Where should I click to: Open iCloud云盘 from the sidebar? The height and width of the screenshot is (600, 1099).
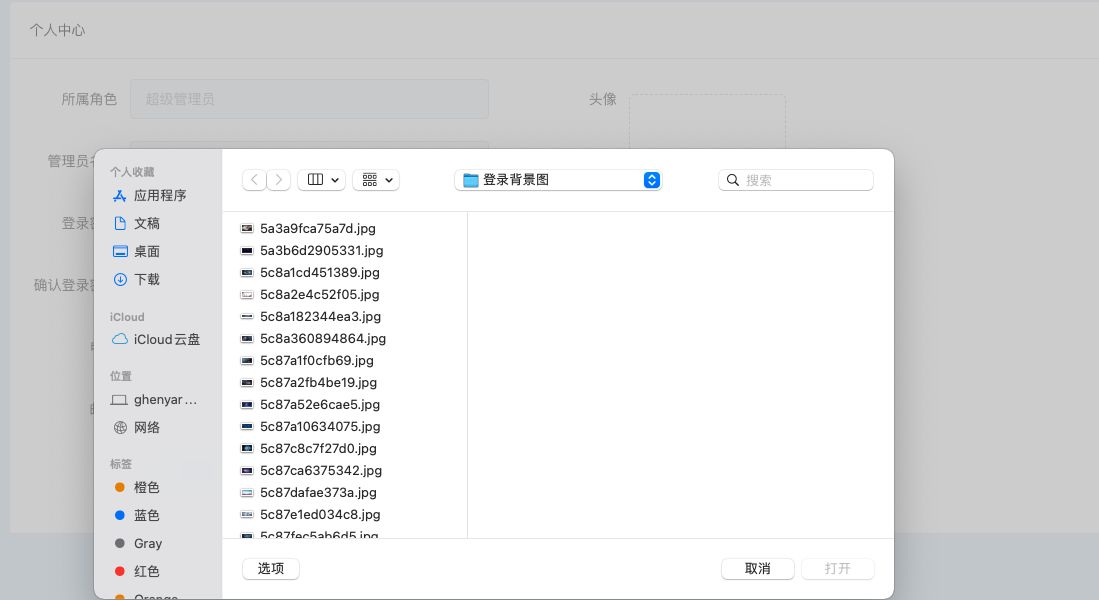(x=166, y=339)
